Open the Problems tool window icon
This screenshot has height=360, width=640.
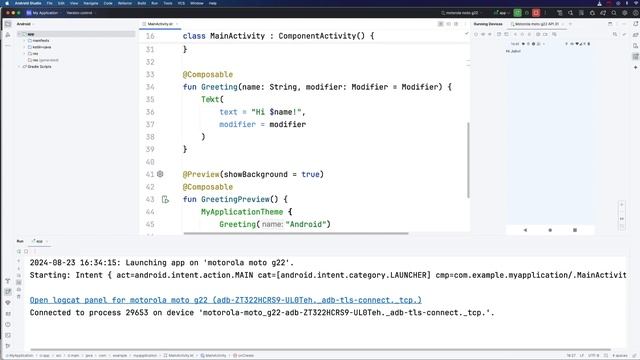click(8, 324)
